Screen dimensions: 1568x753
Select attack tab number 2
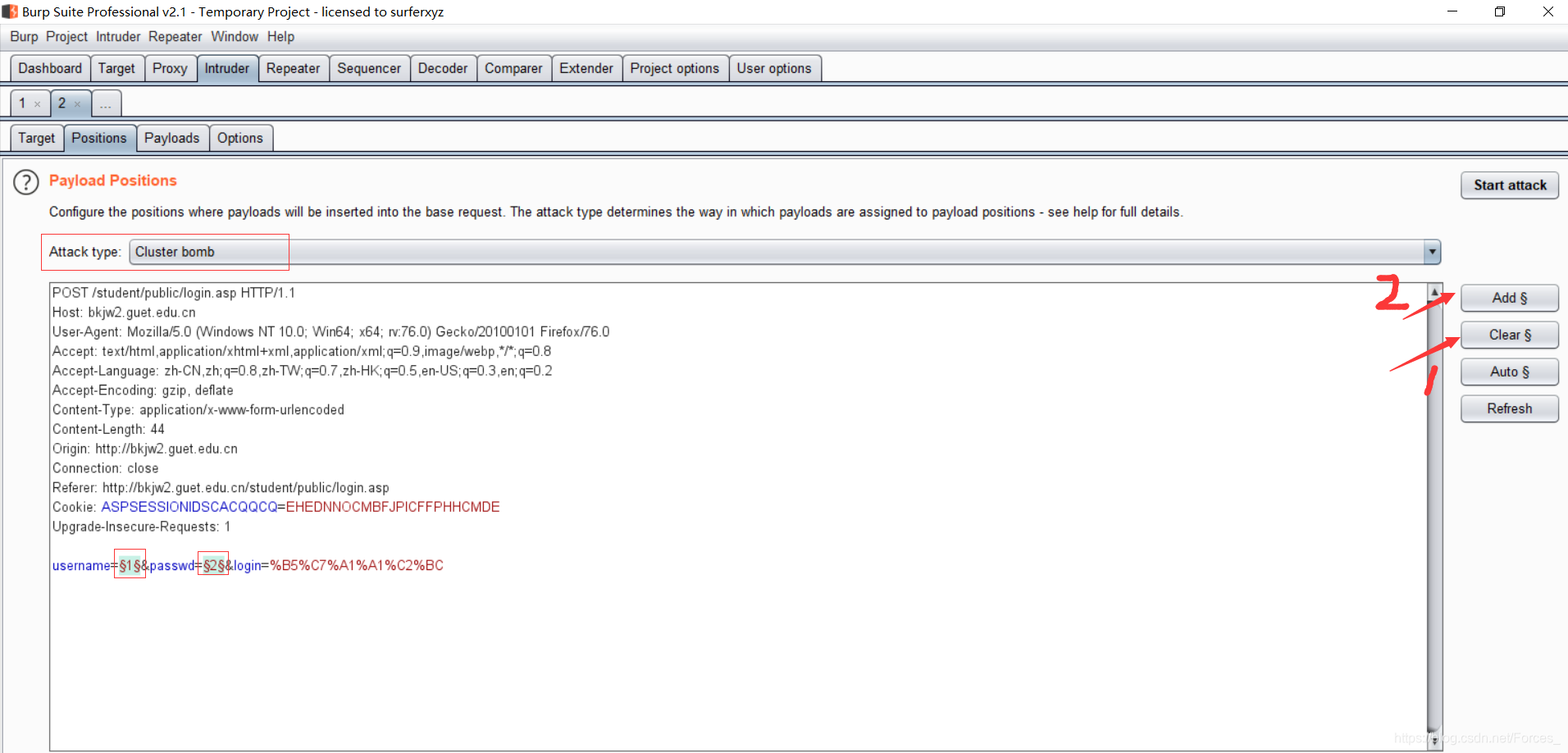point(62,103)
